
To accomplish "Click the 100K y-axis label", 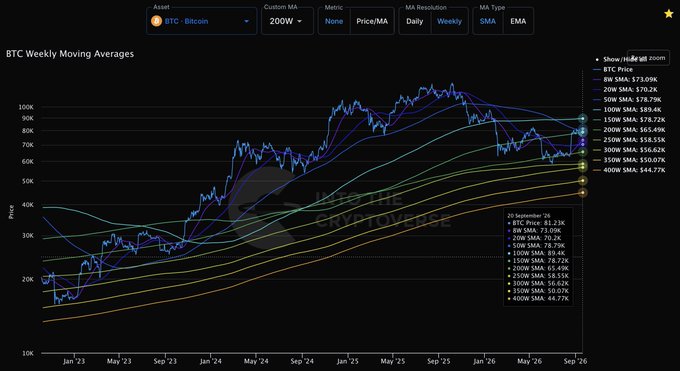I will [26, 107].
